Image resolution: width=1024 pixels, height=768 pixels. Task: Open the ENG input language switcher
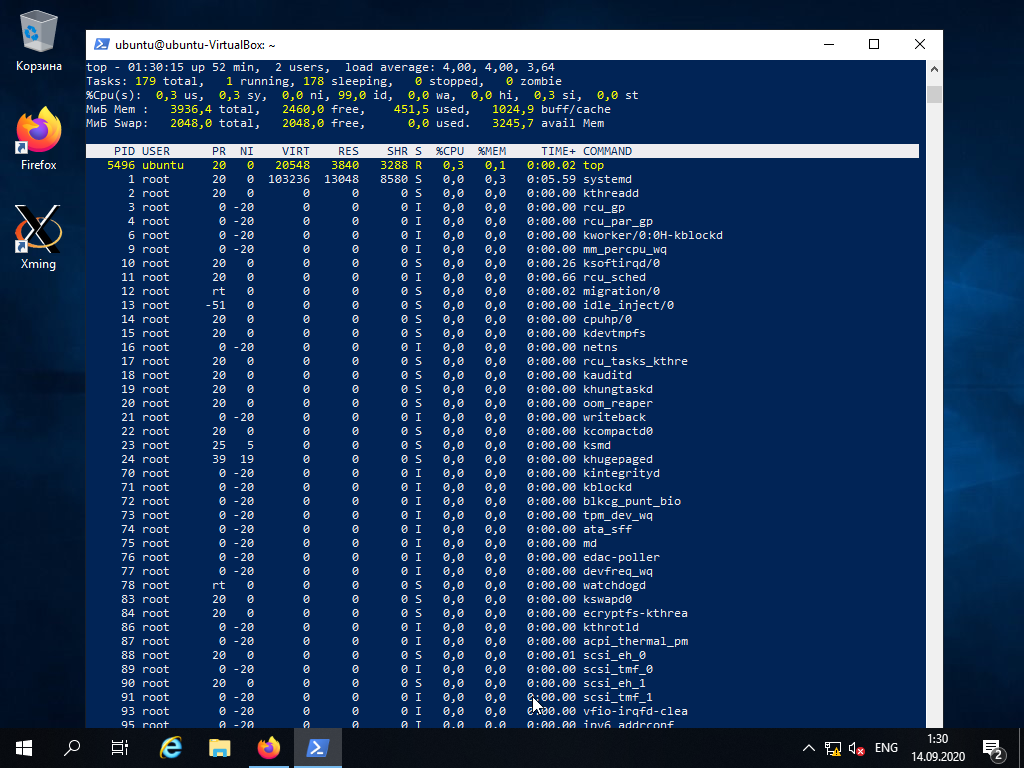coord(886,748)
